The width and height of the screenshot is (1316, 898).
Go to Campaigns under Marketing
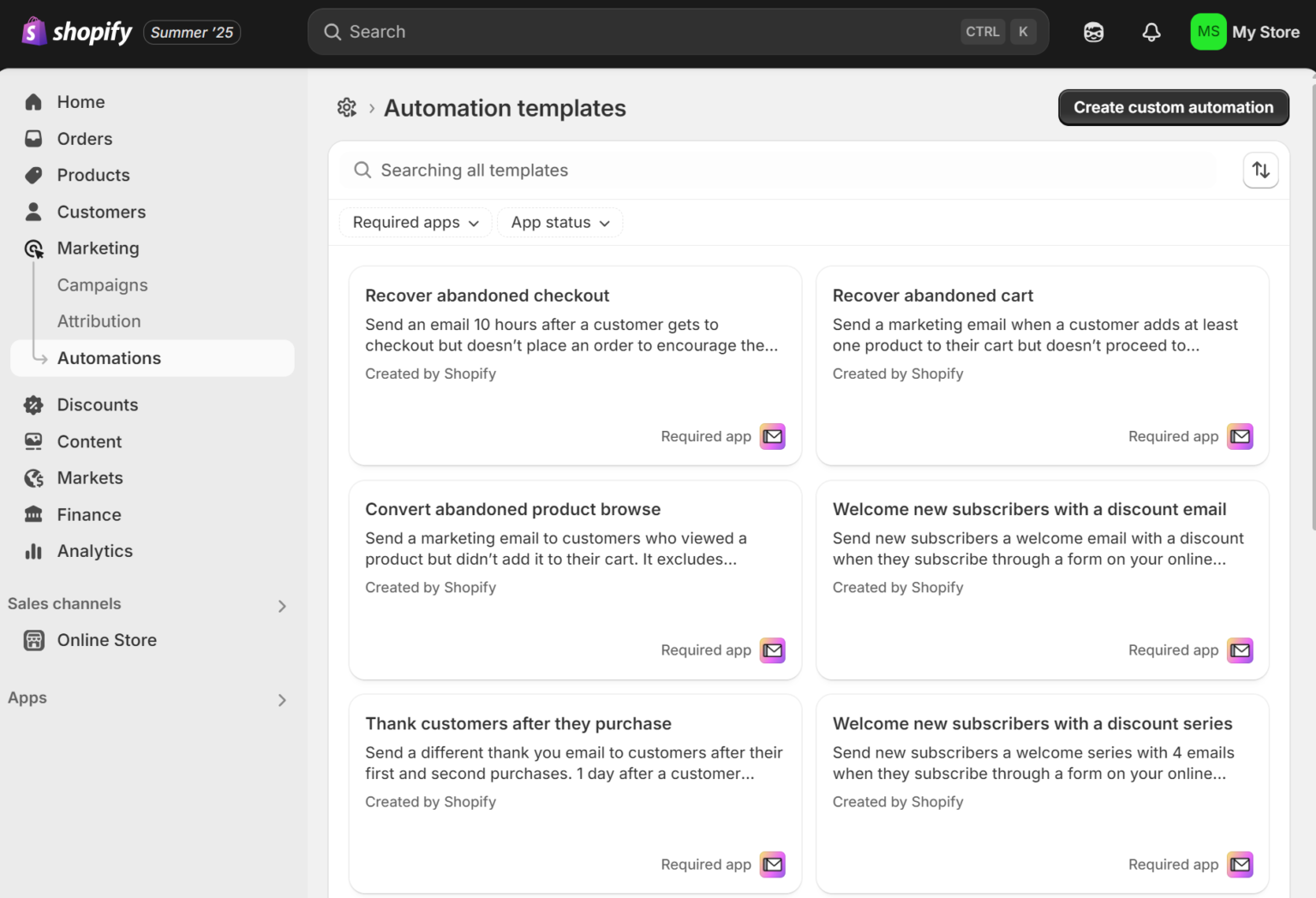tap(103, 285)
